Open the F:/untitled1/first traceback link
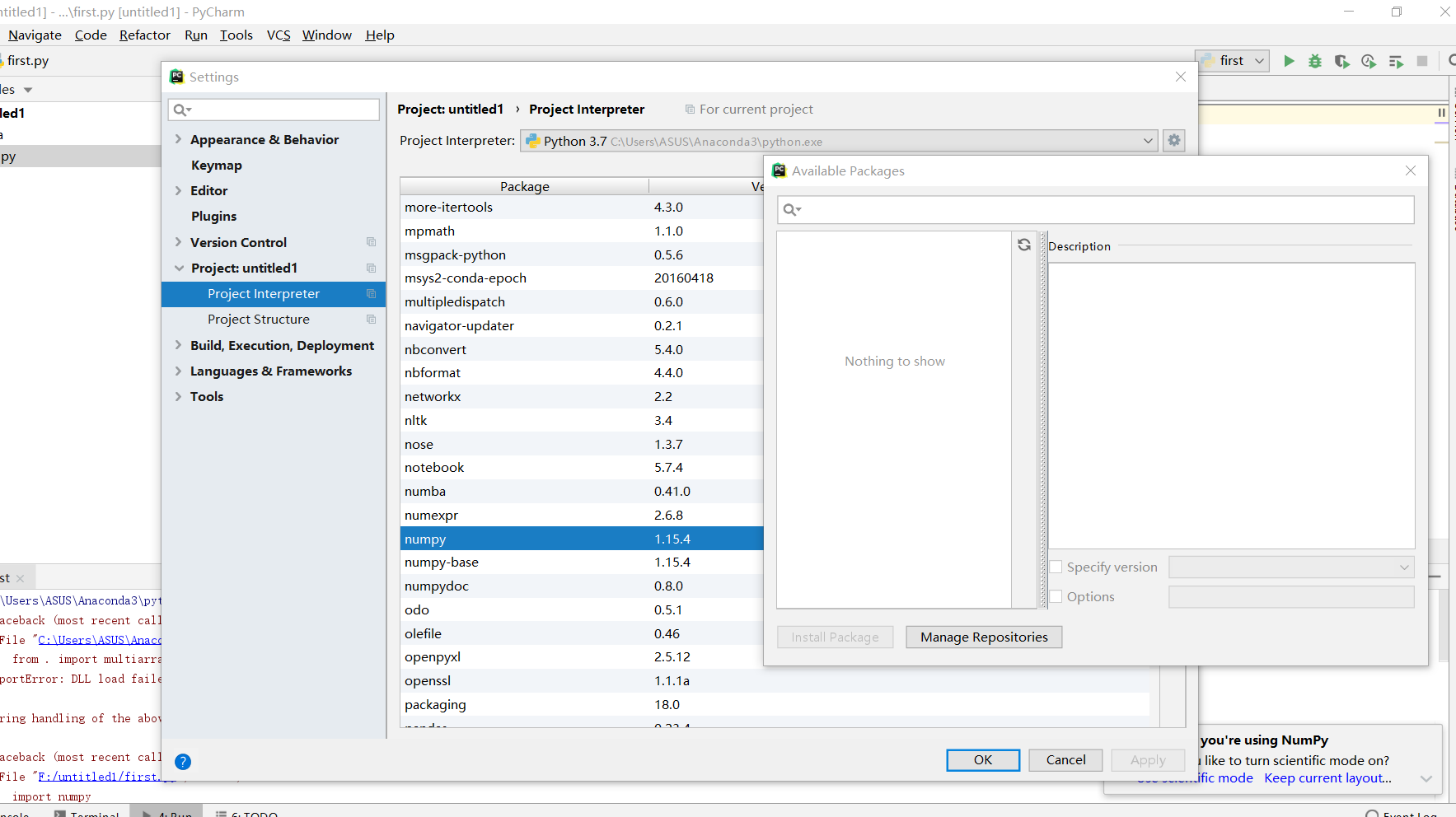Screen dimensions: 1456x817 (x=107, y=777)
